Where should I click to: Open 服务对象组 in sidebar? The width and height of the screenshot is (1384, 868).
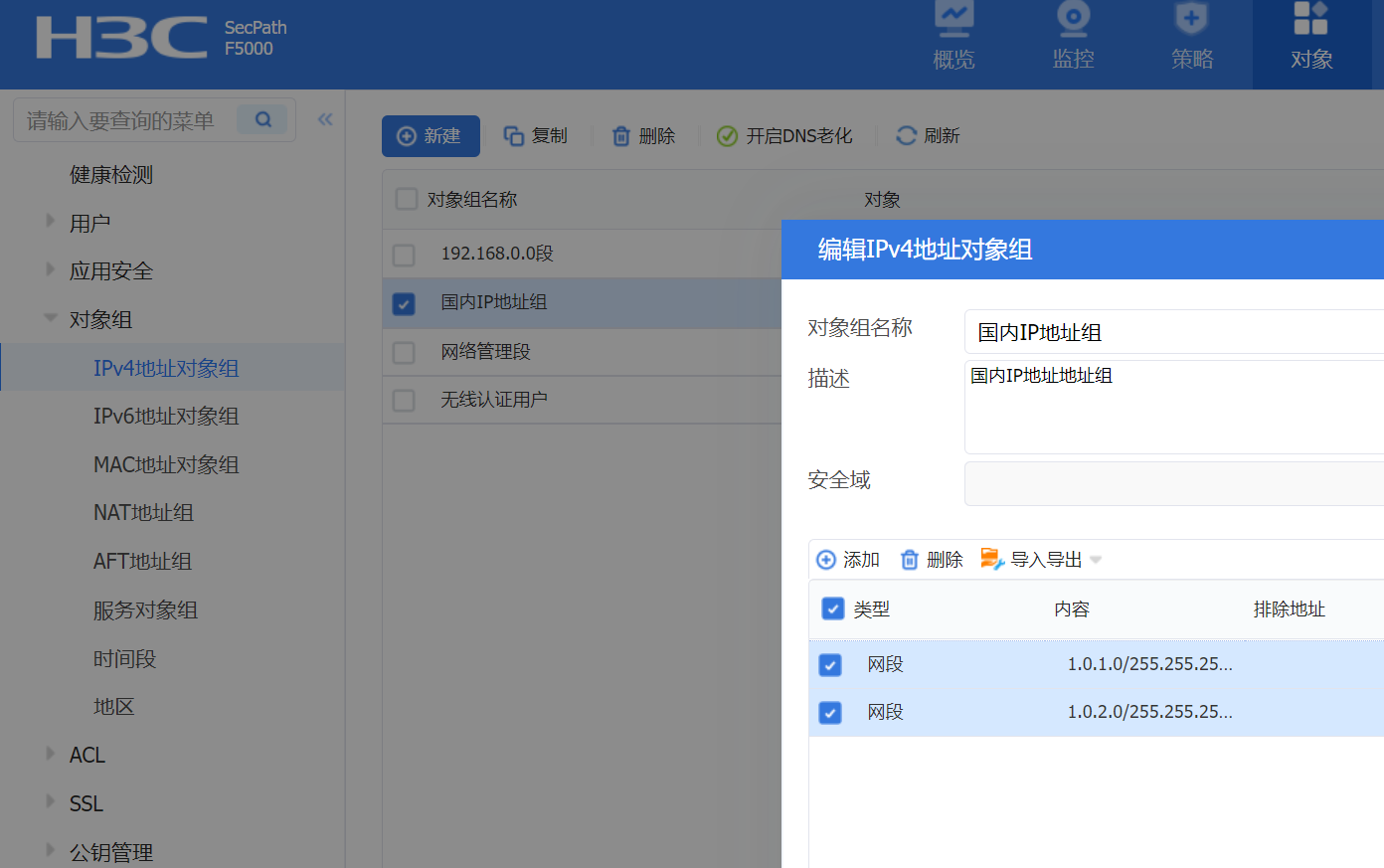pyautogui.click(x=145, y=610)
